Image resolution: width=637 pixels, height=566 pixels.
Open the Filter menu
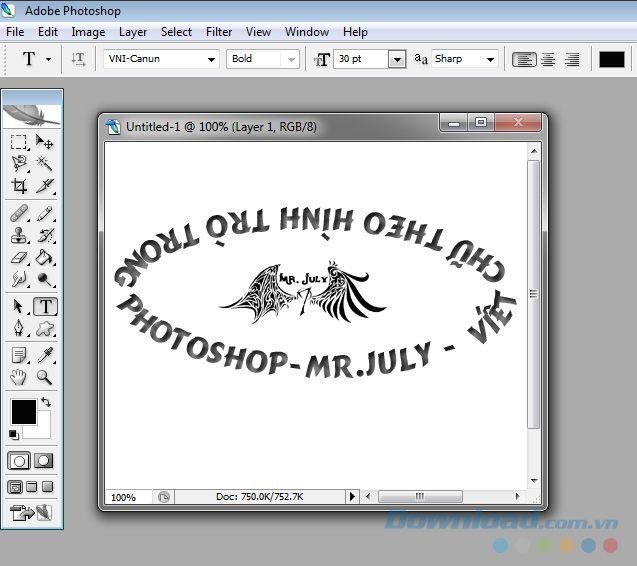click(x=219, y=32)
